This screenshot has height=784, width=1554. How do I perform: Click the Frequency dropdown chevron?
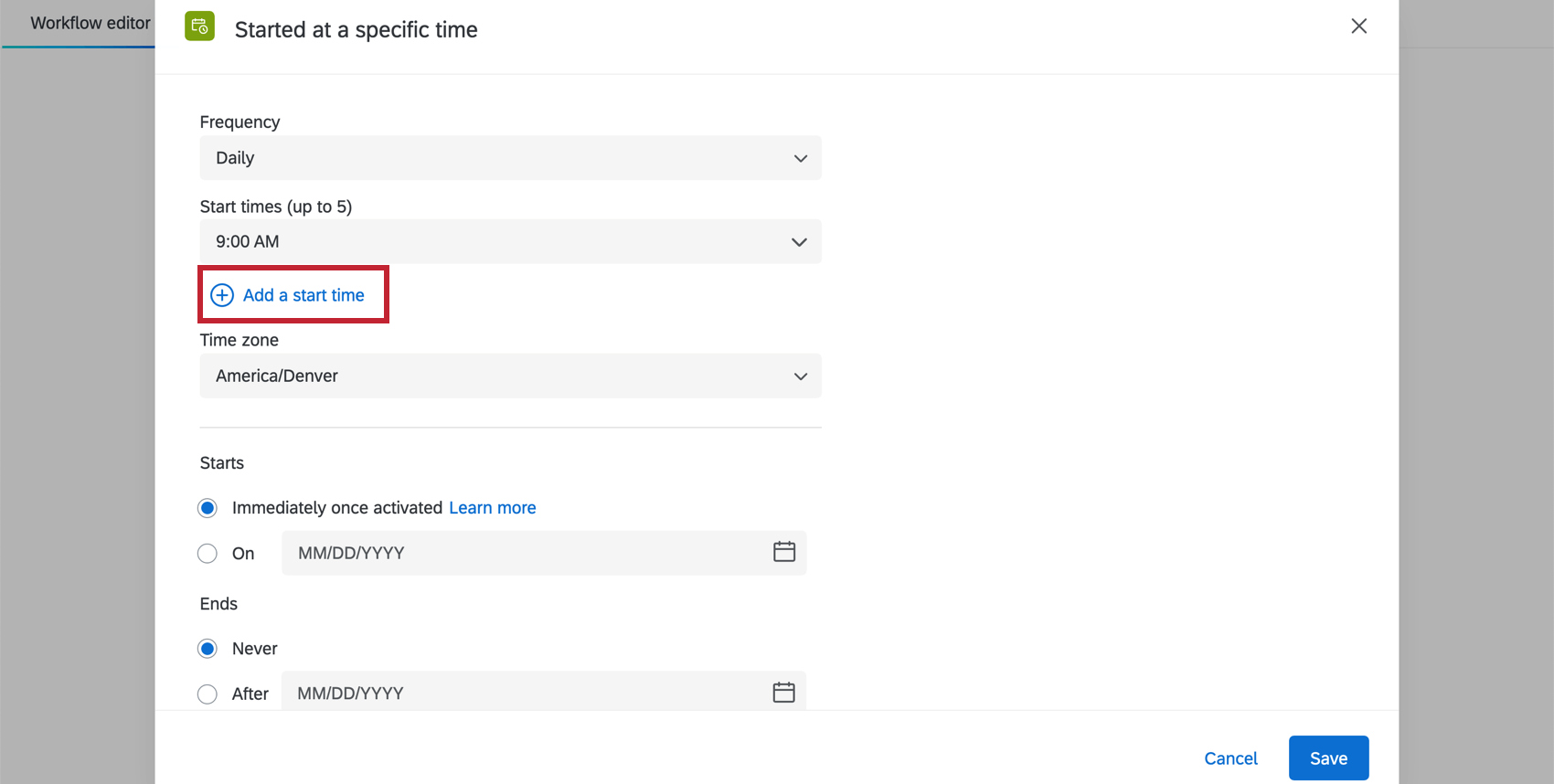(800, 158)
